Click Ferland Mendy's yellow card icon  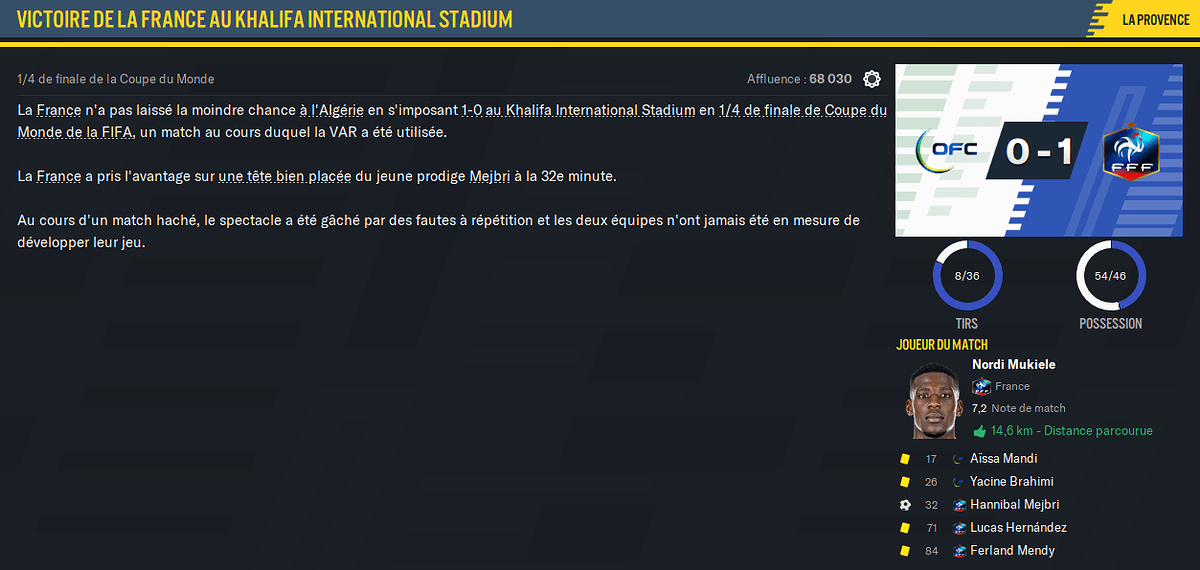(x=905, y=551)
